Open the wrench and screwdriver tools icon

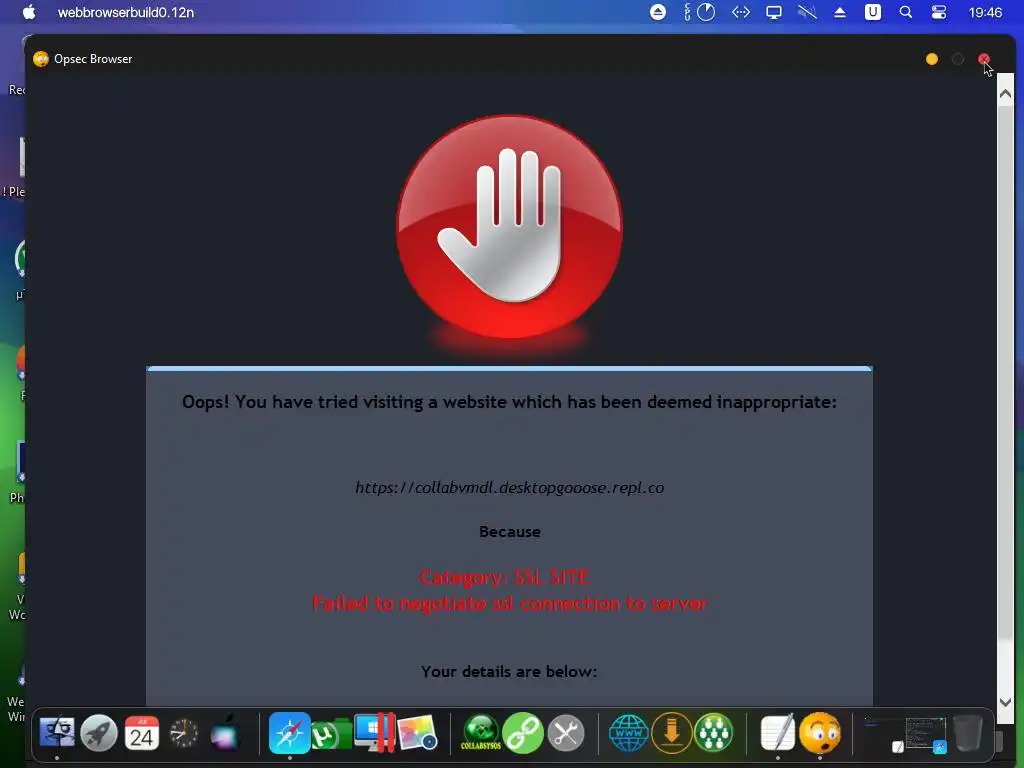click(x=566, y=733)
